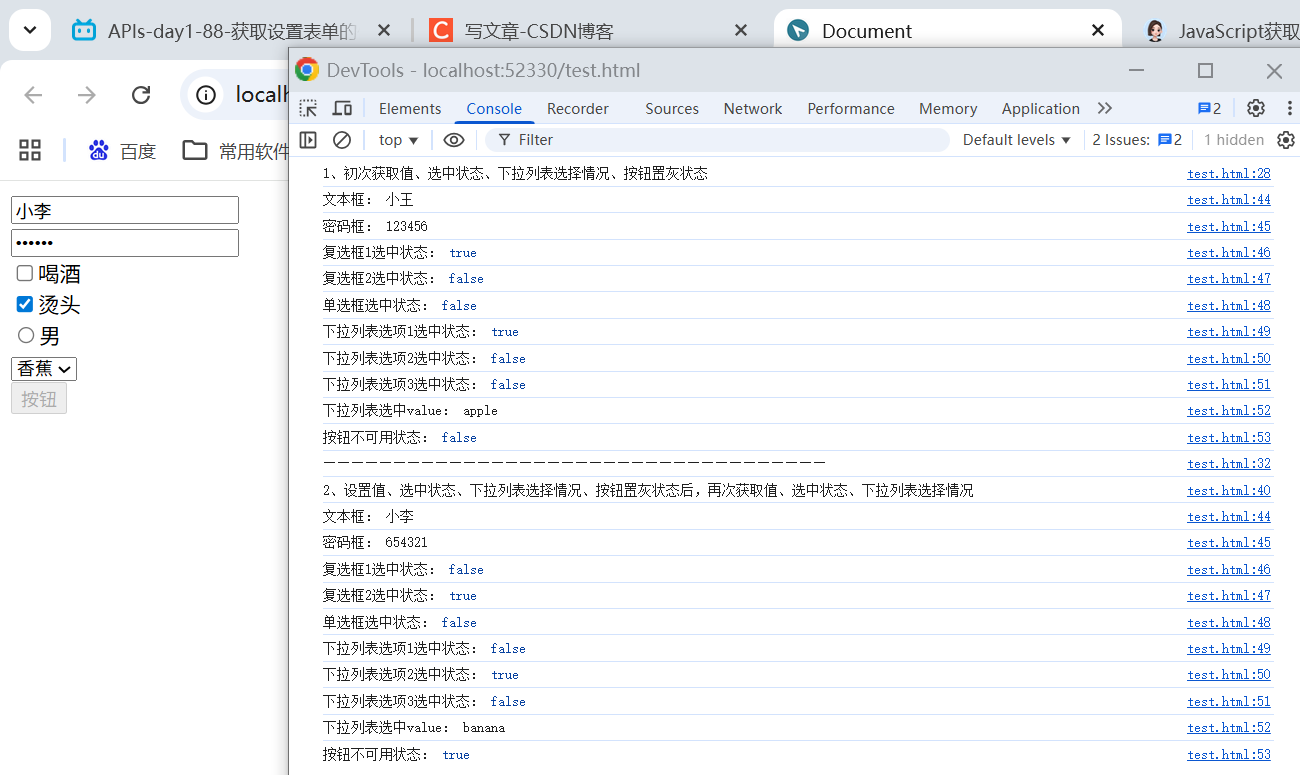Open the test.html:40 source link
The width and height of the screenshot is (1300, 775).
pyautogui.click(x=1229, y=490)
